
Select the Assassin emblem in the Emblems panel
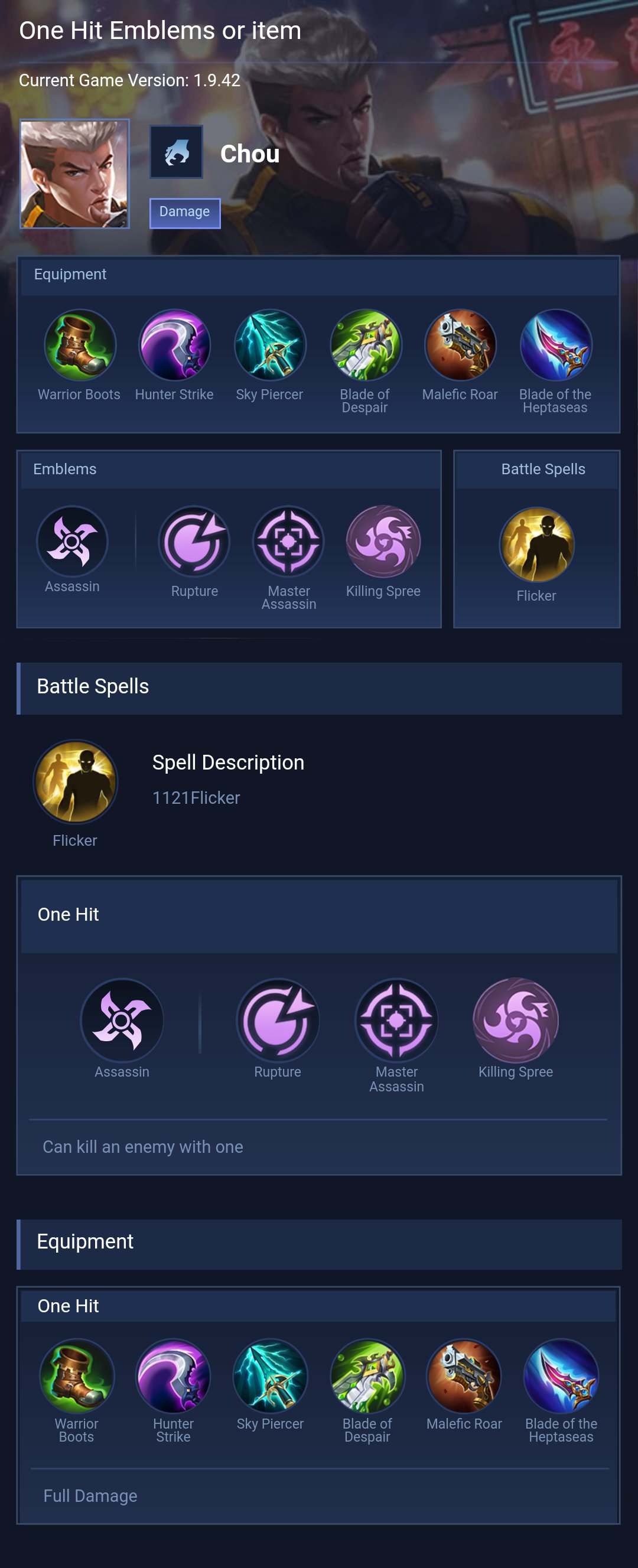(73, 541)
